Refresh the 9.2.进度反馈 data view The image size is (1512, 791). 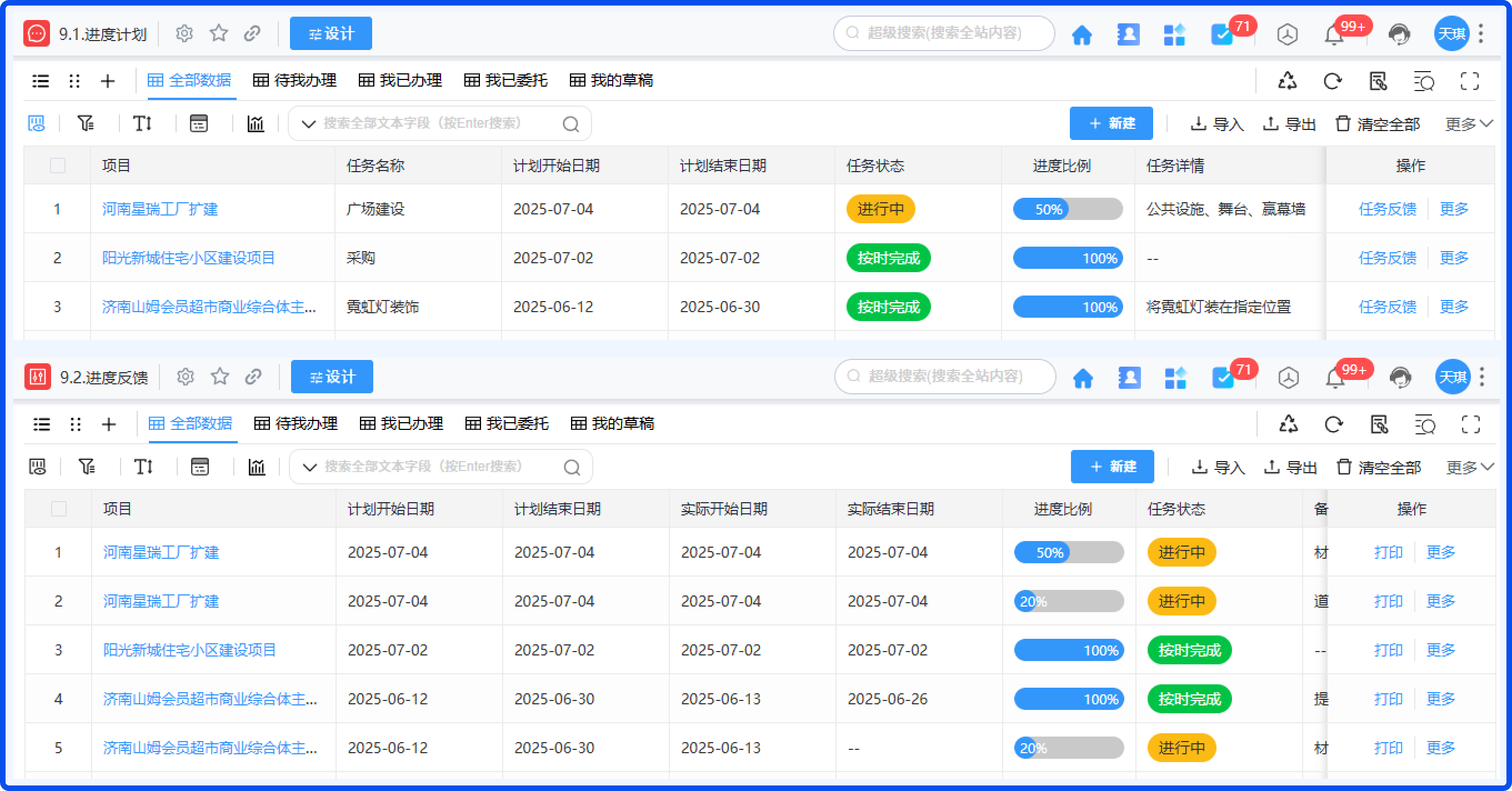tap(1334, 424)
